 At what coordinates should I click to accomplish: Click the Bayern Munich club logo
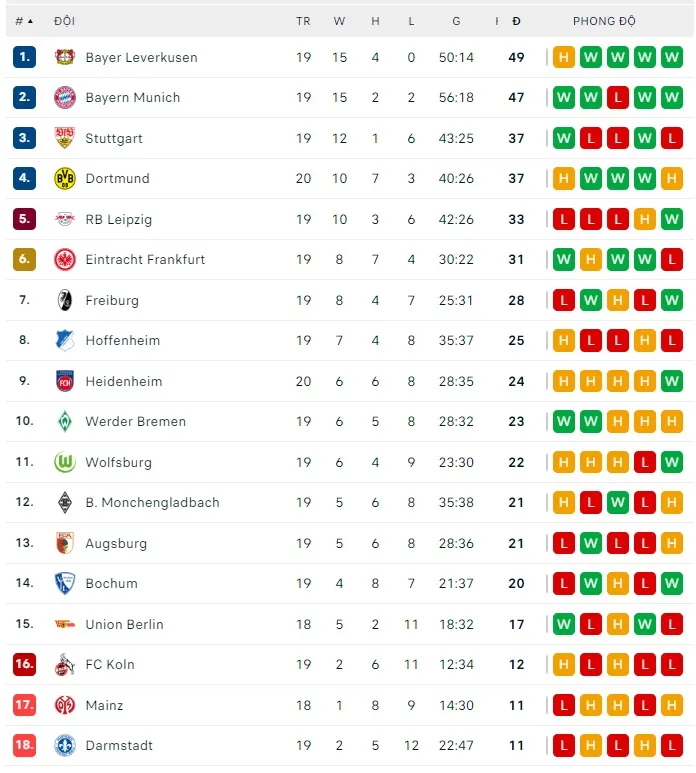tap(65, 98)
